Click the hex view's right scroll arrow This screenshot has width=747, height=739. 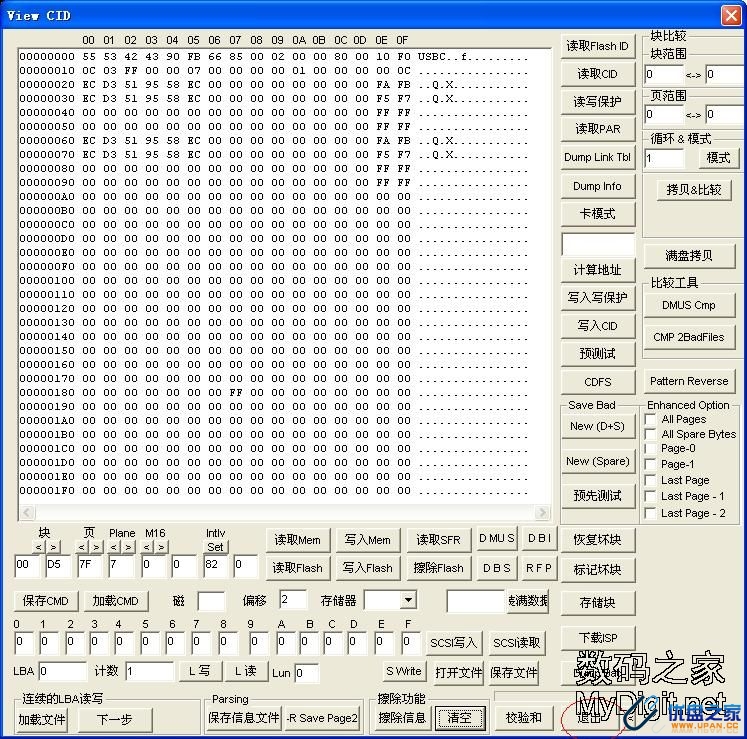541,512
